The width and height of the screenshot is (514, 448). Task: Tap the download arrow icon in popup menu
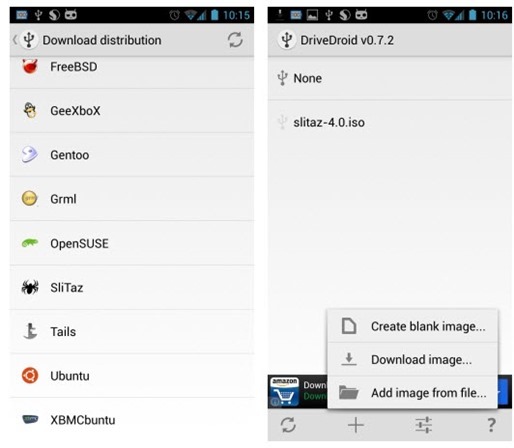(349, 359)
